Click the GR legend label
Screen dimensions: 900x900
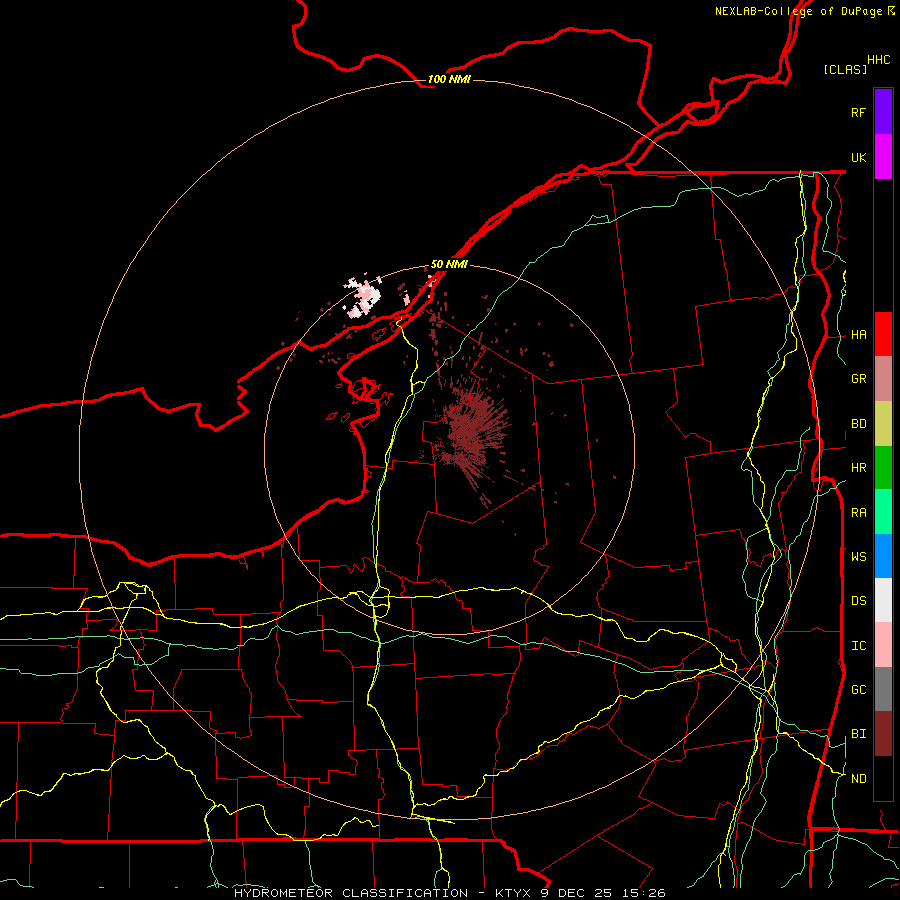[858, 379]
